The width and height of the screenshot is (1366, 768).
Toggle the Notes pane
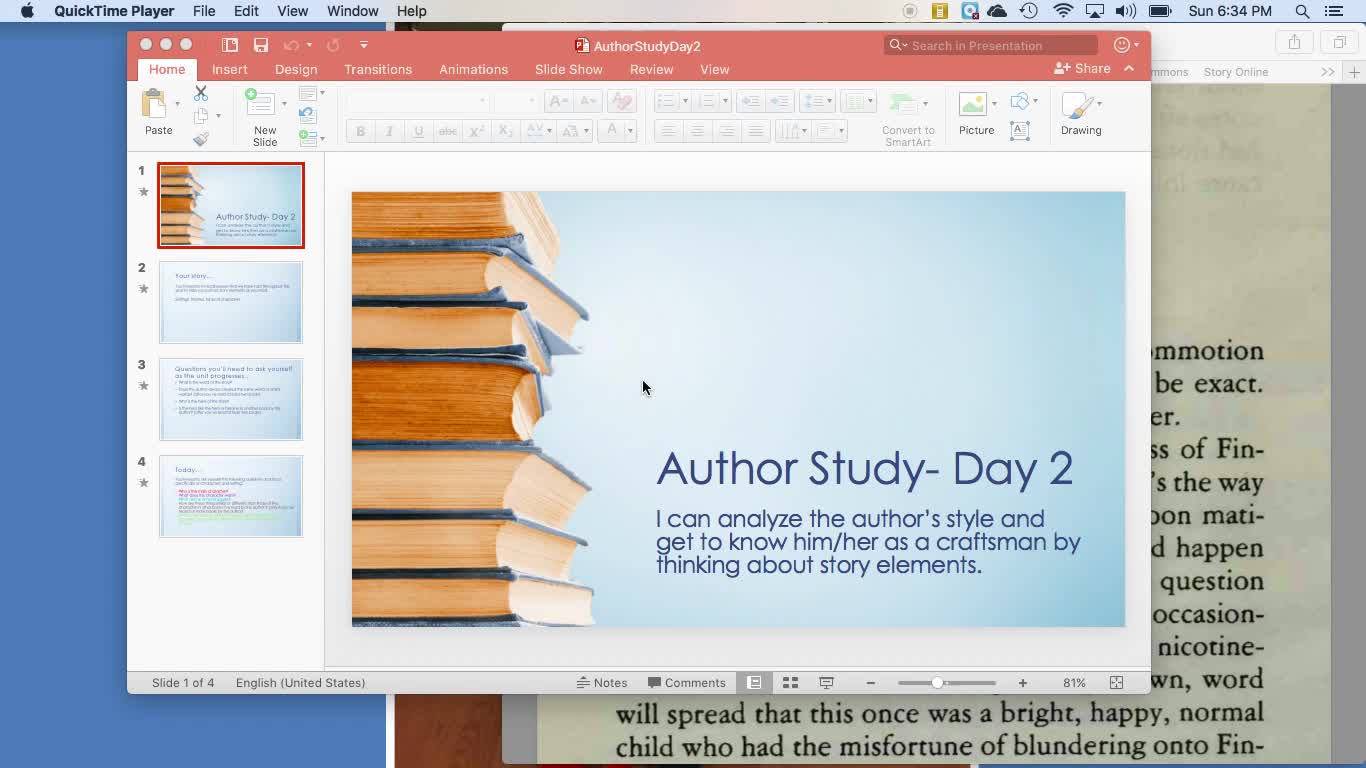602,683
